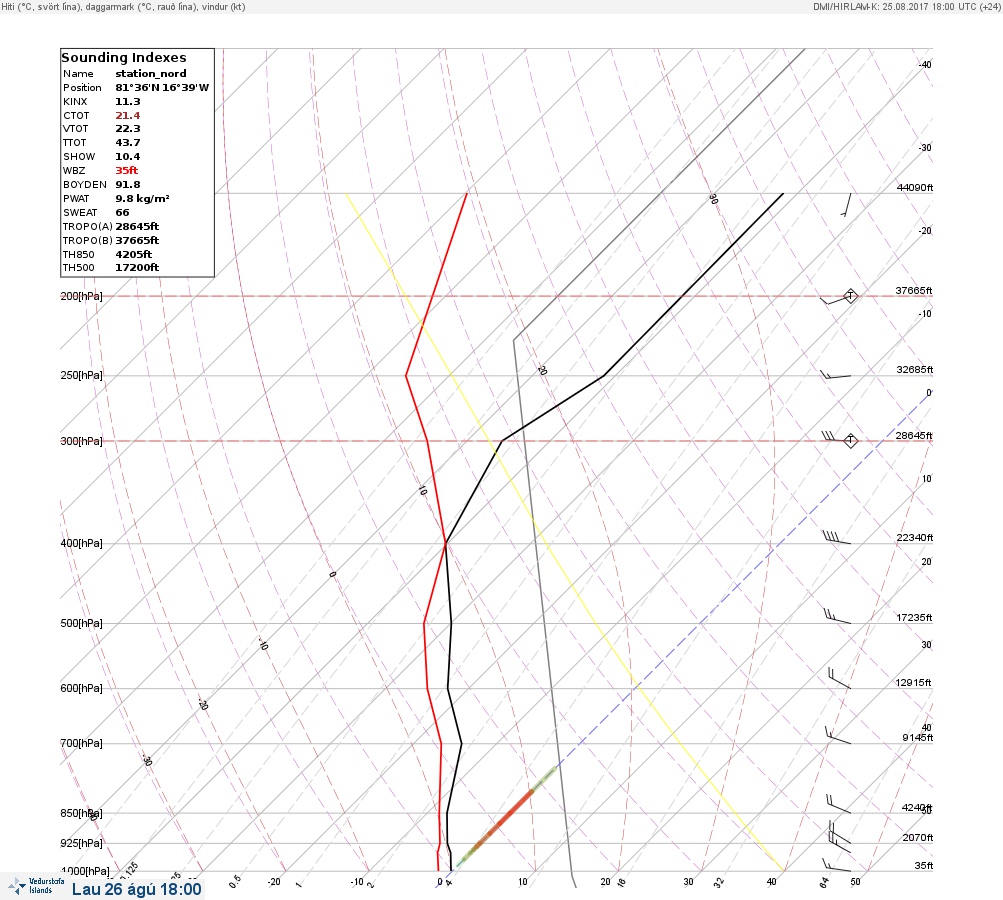Click the TROPO(A) value 28645ft

(x=137, y=226)
